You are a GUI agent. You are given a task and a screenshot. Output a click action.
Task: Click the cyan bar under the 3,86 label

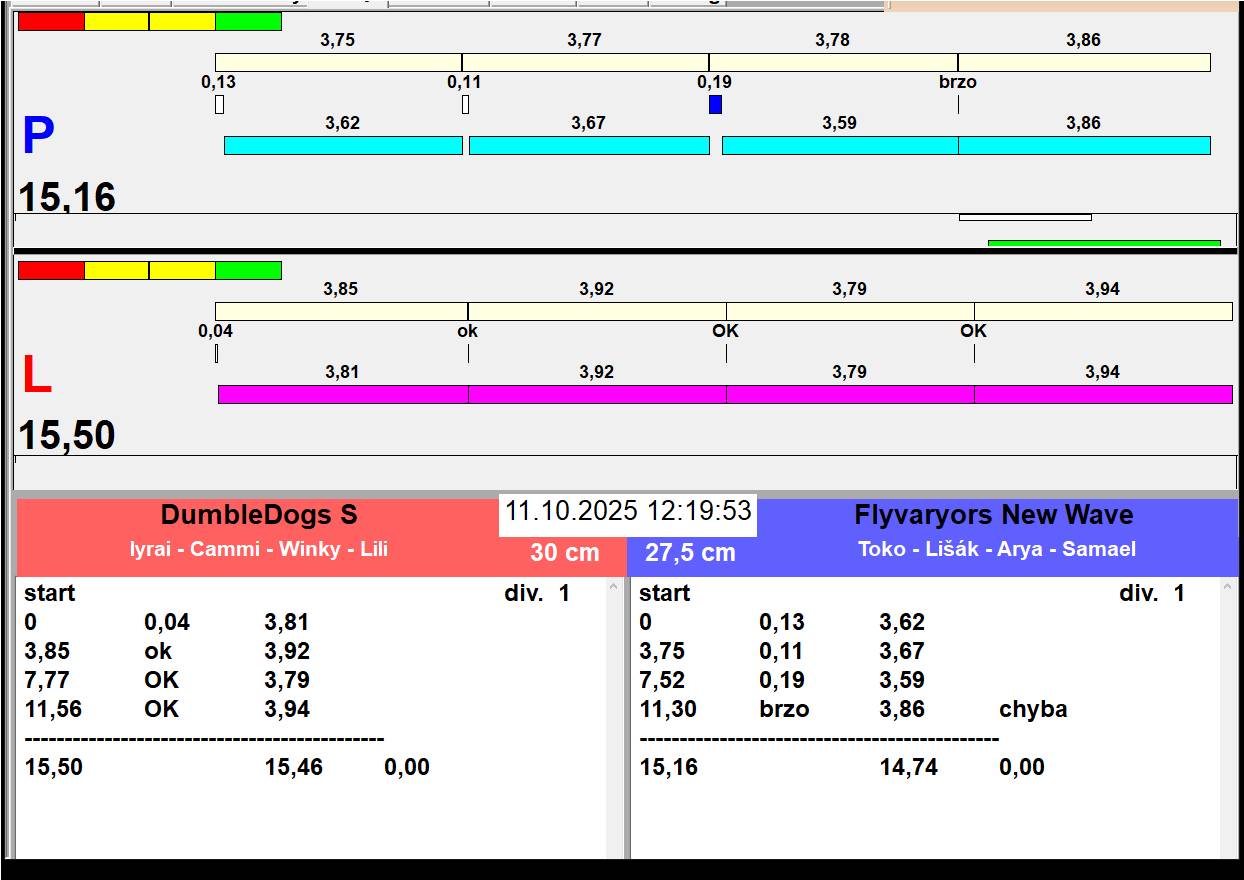[1084, 145]
